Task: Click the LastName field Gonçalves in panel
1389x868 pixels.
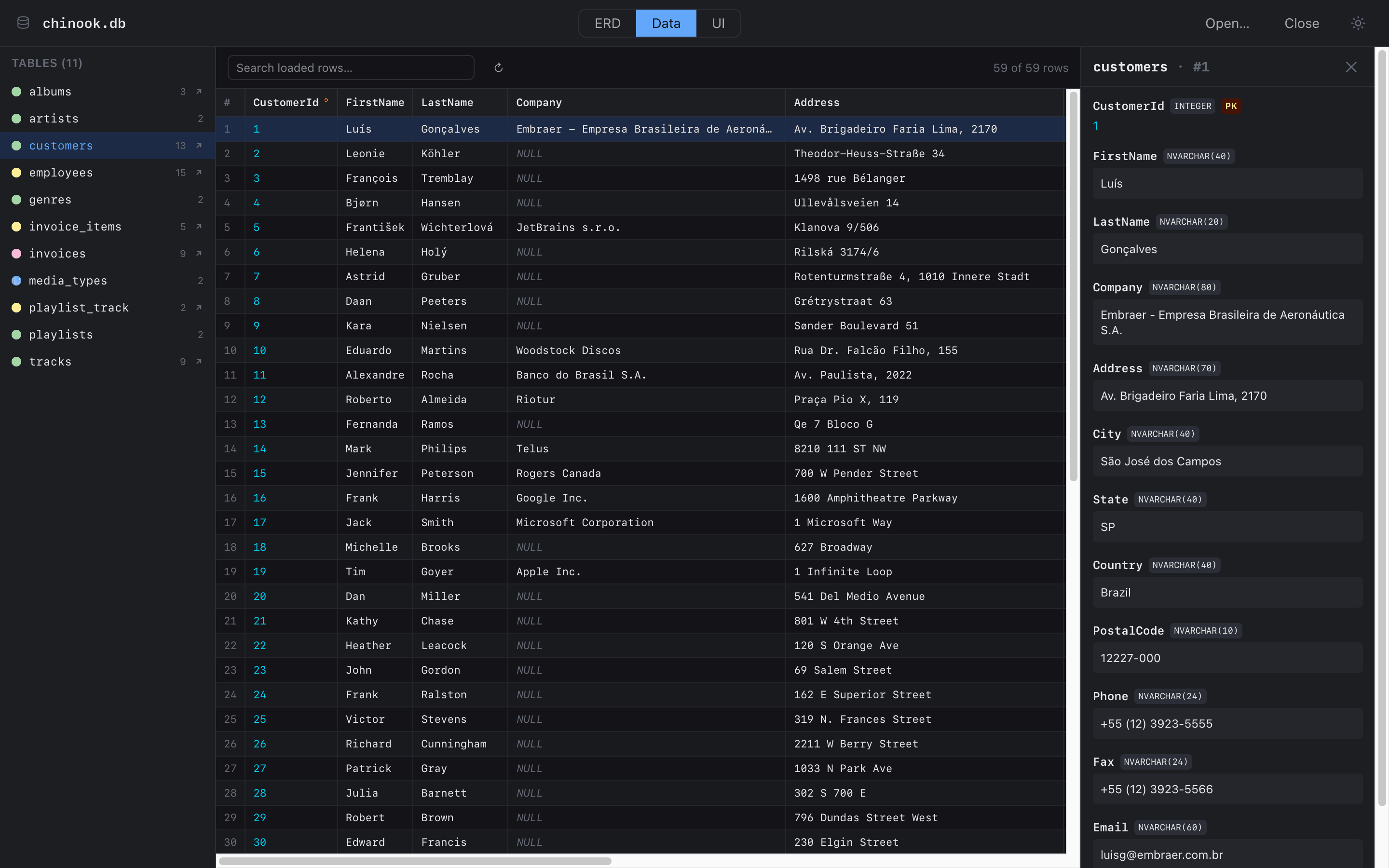Action: [1227, 249]
